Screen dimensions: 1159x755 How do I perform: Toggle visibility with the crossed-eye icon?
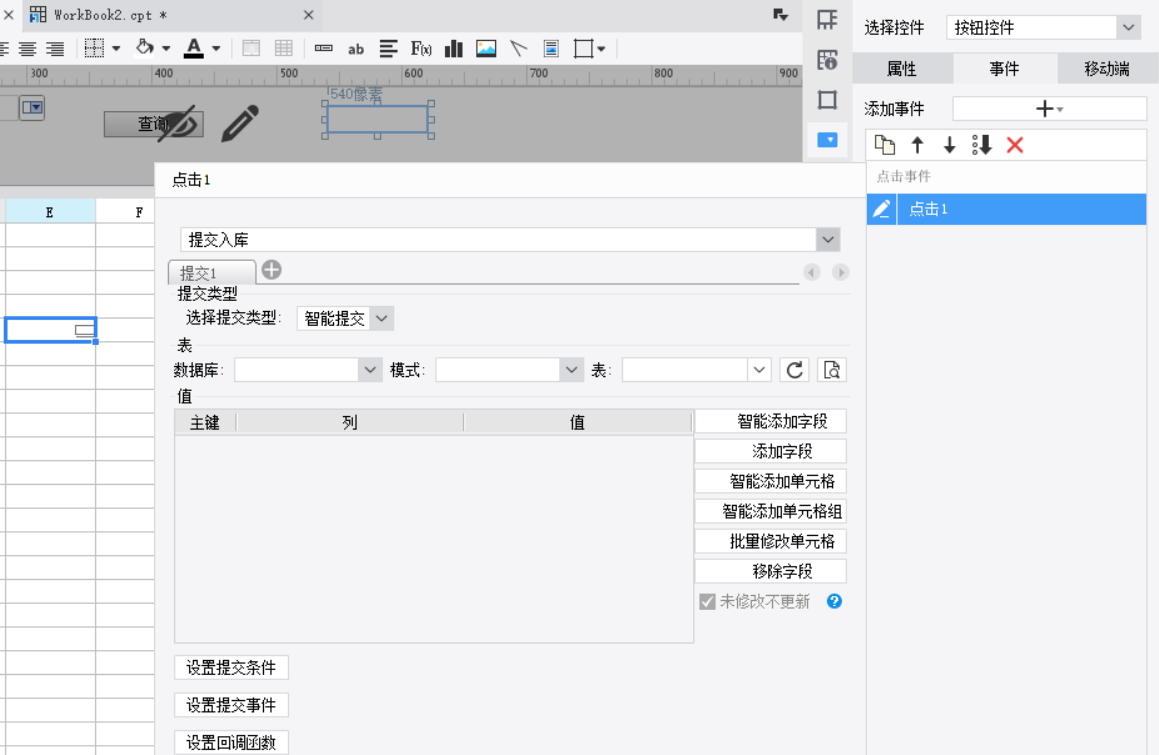[178, 123]
